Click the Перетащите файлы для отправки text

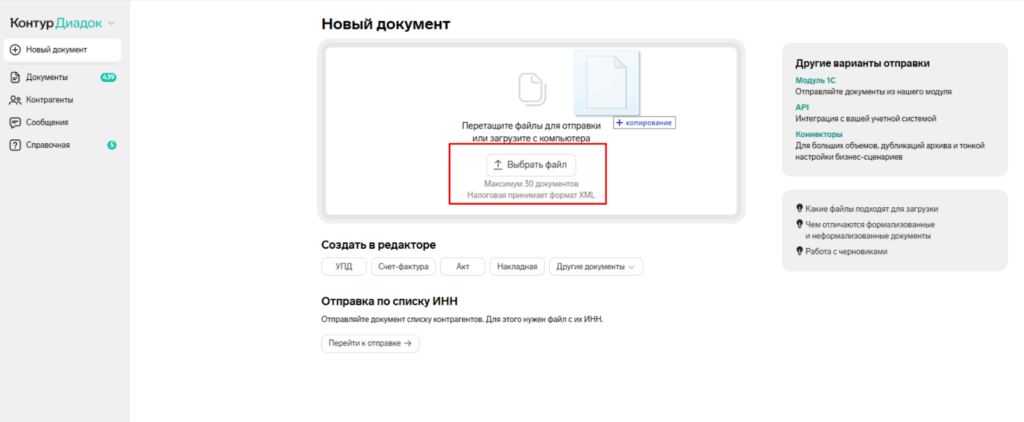531,127
